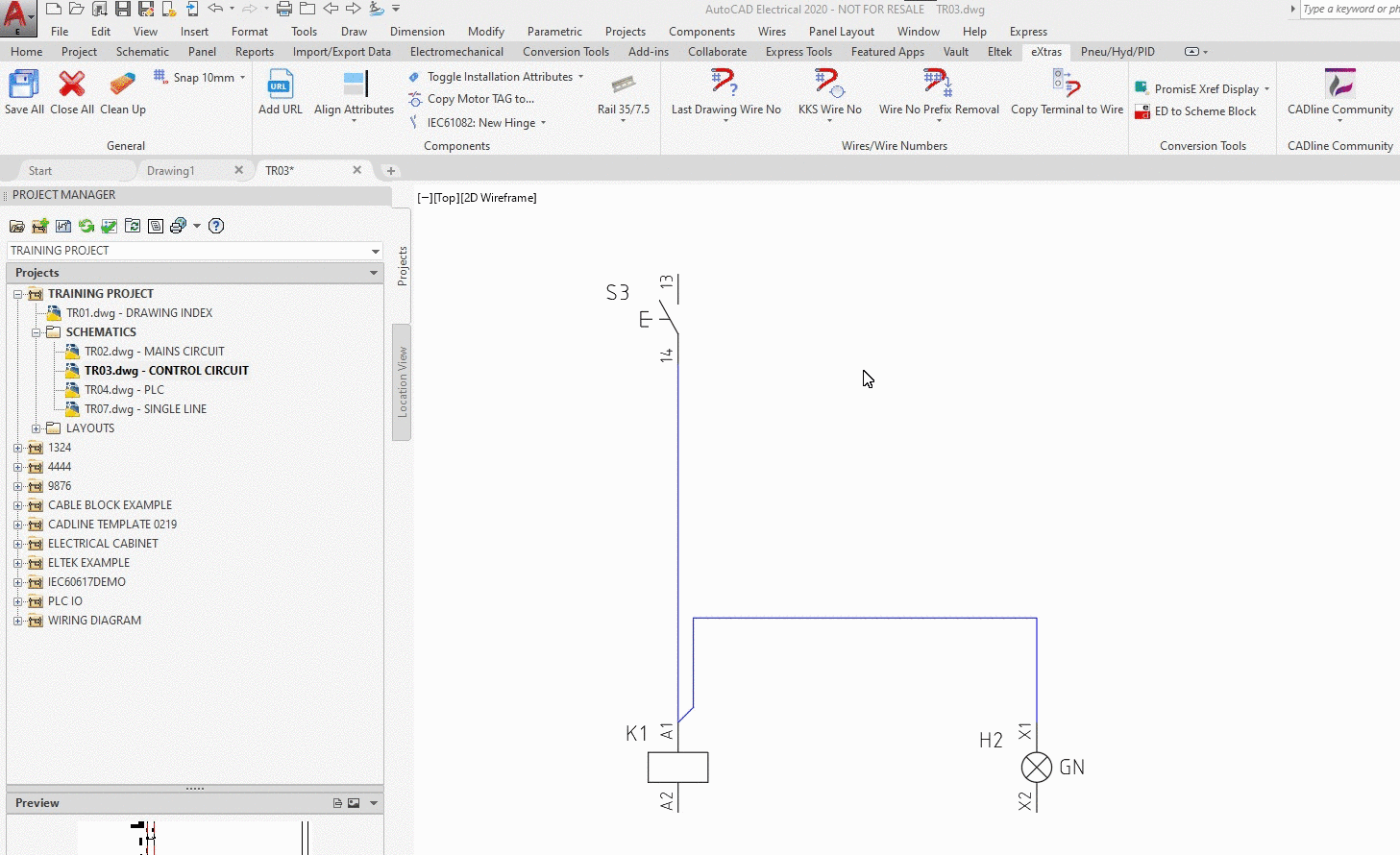Select TR04.dwg - PLC drawing in tree
This screenshot has height=855, width=1400.
point(124,390)
